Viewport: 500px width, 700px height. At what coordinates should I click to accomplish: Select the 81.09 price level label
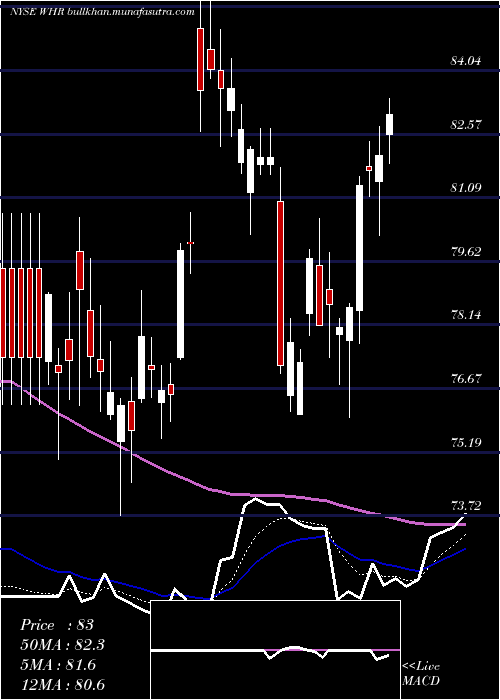point(466,188)
